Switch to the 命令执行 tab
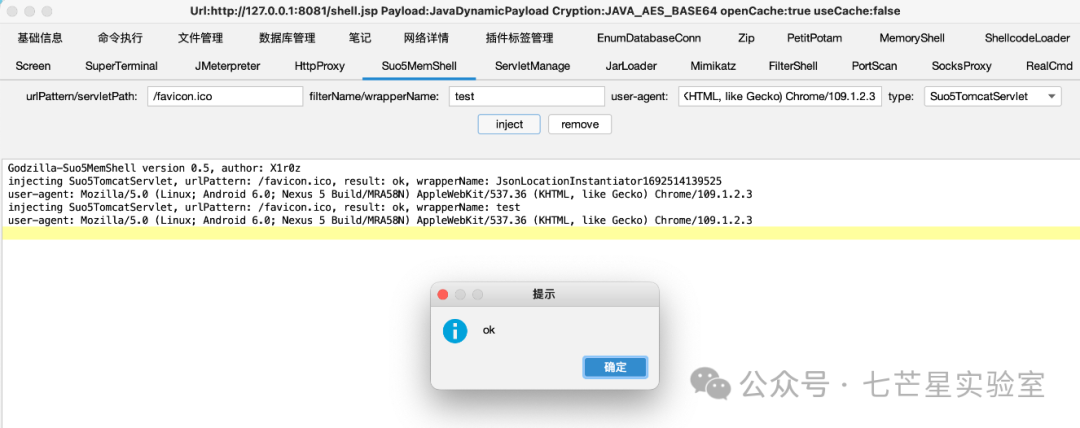The height and width of the screenshot is (428, 1080). tap(120, 38)
